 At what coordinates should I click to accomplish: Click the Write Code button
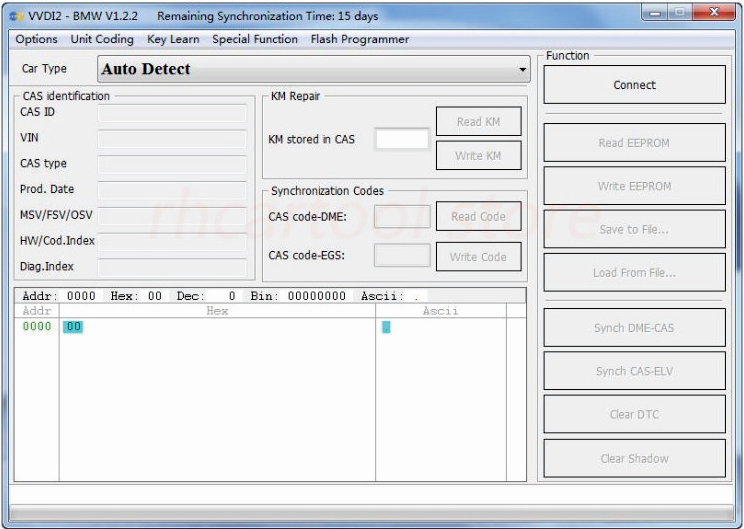coord(479,257)
